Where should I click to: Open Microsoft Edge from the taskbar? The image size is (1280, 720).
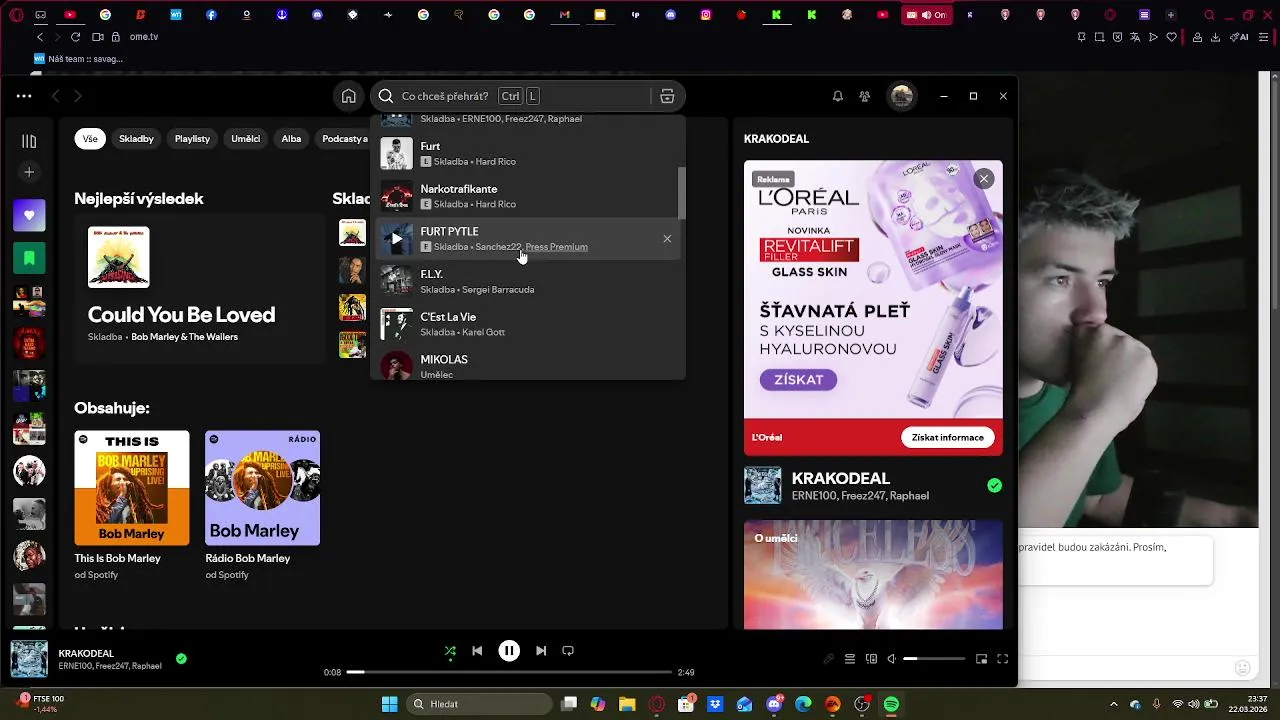pos(803,704)
